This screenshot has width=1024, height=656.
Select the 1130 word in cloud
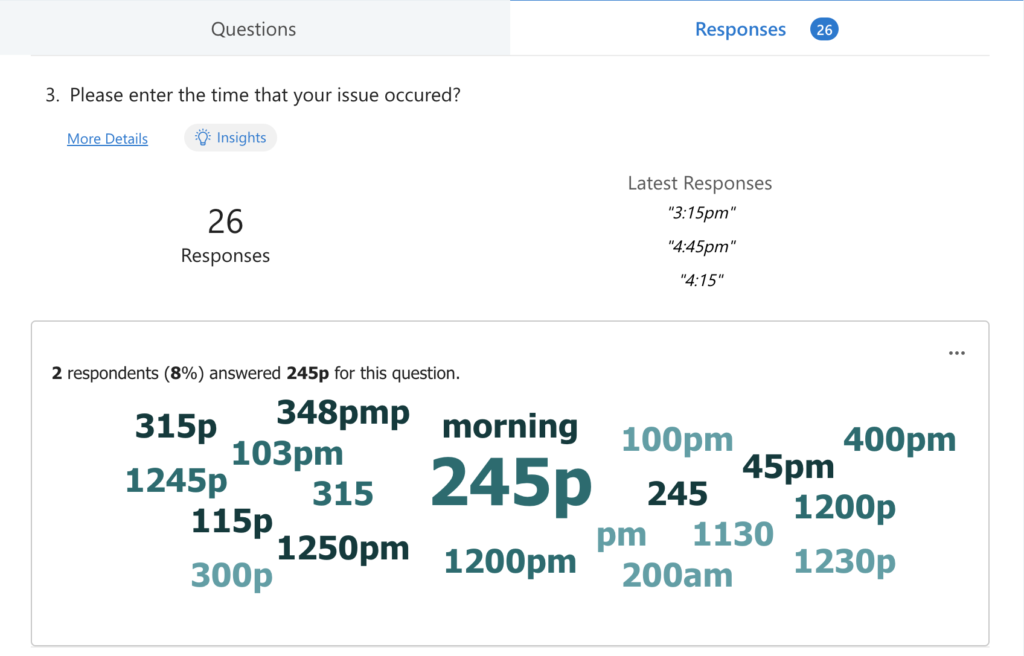(733, 534)
